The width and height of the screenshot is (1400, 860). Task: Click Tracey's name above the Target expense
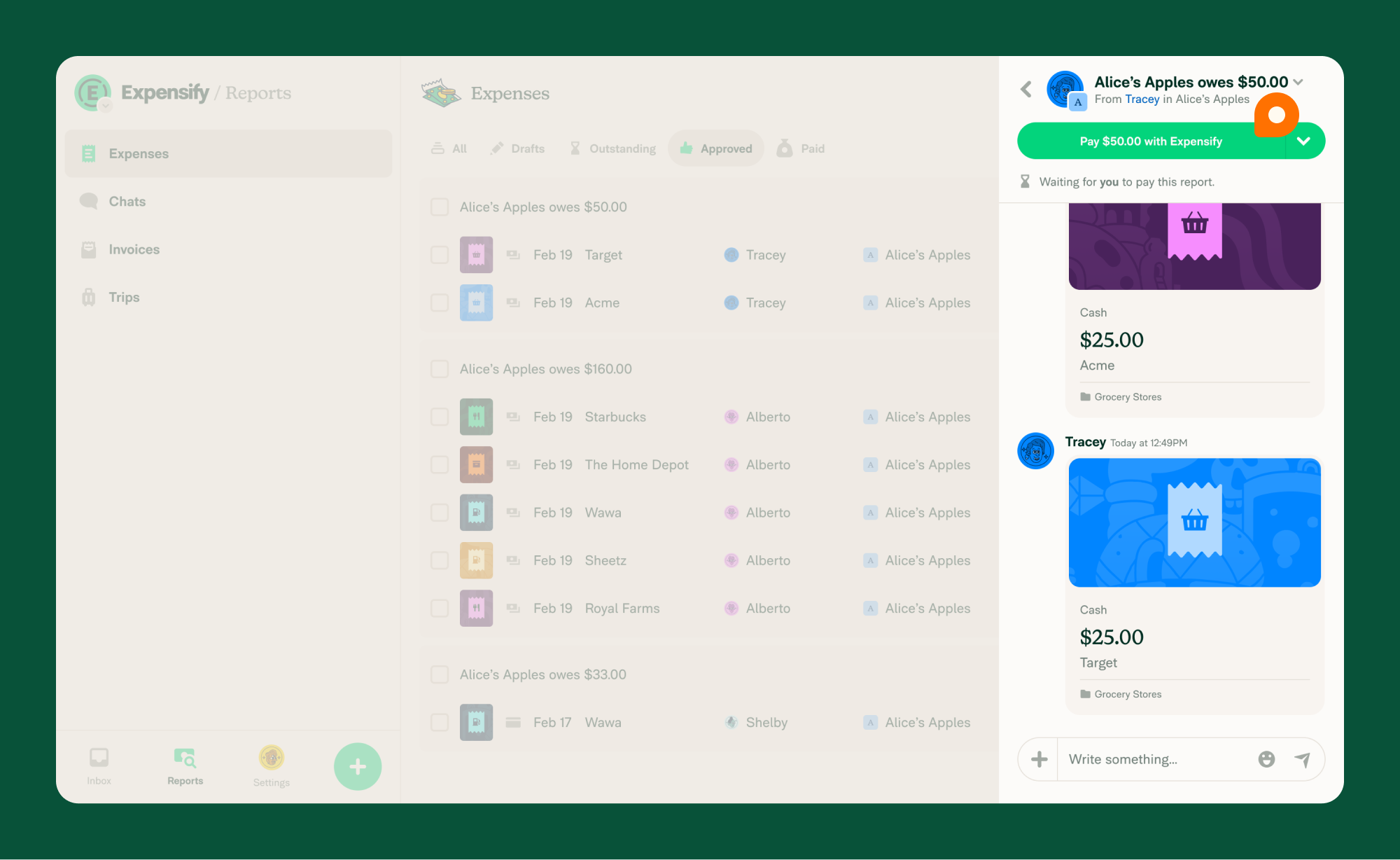tap(1085, 442)
